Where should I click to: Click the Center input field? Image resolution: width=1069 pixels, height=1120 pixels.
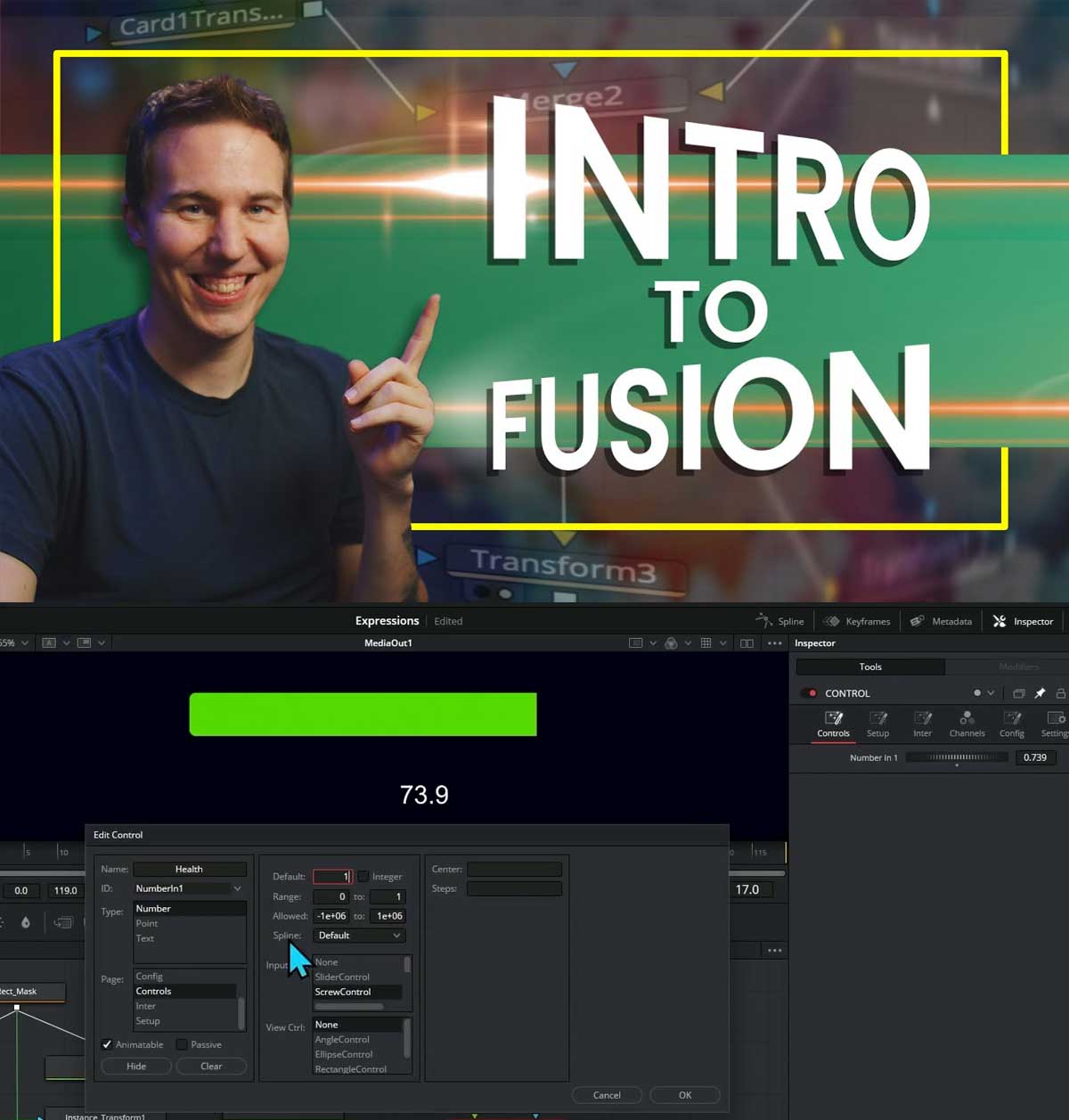coord(515,869)
